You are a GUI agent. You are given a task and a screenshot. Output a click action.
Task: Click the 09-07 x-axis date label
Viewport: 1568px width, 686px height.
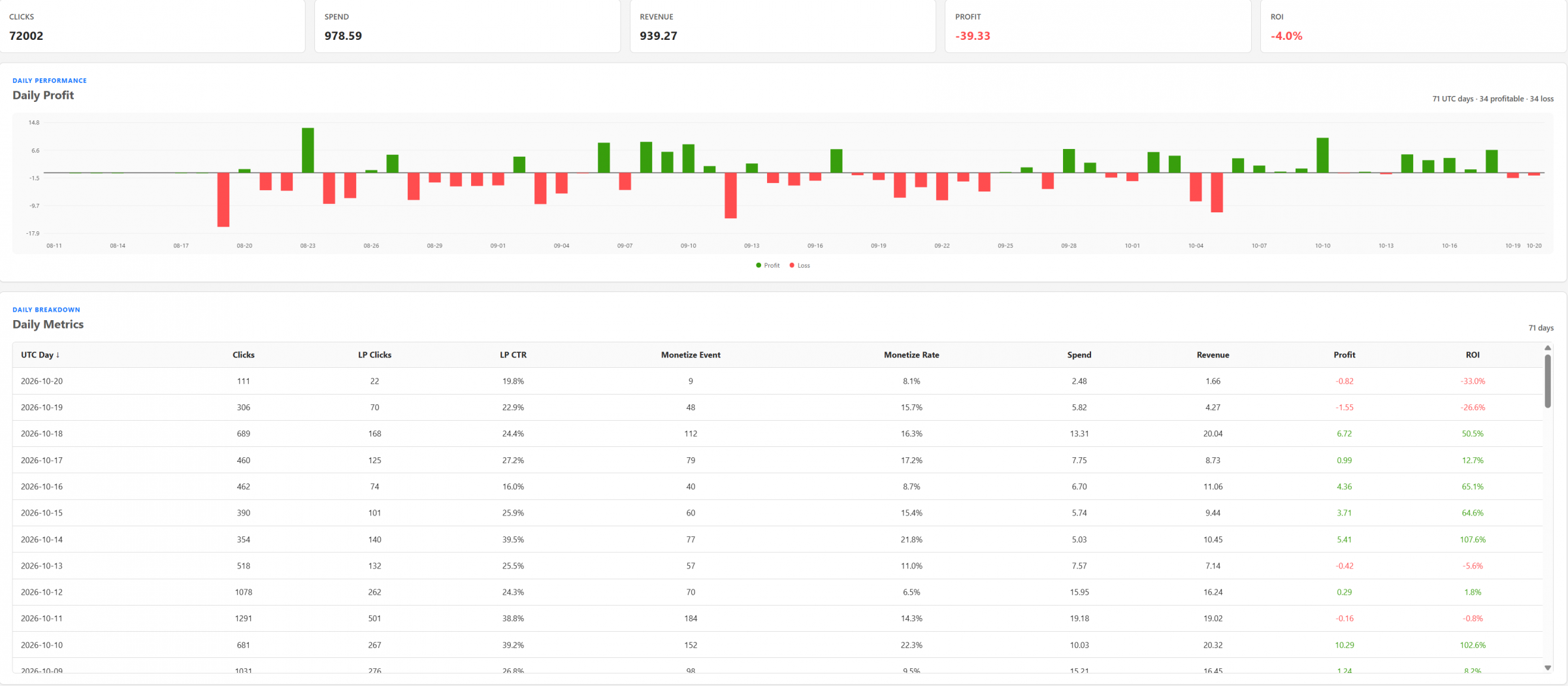[x=625, y=246]
